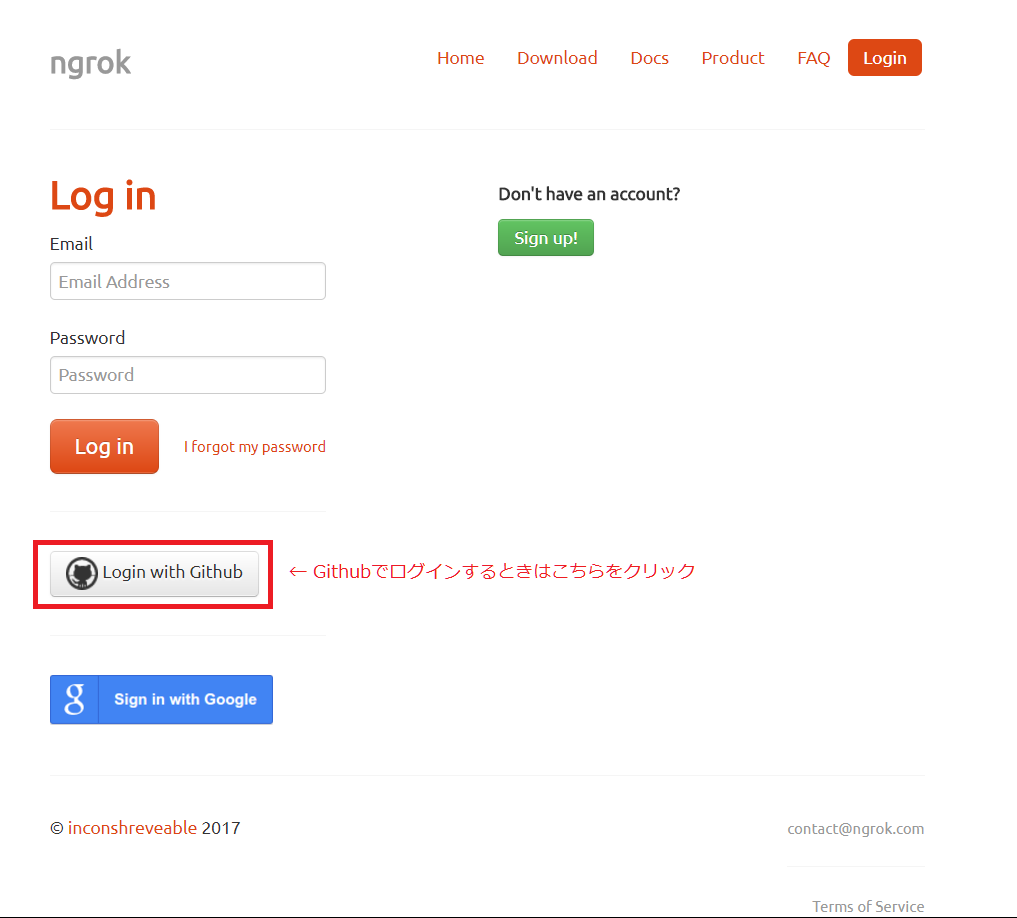Click the GitHub octocat icon

pos(82,574)
